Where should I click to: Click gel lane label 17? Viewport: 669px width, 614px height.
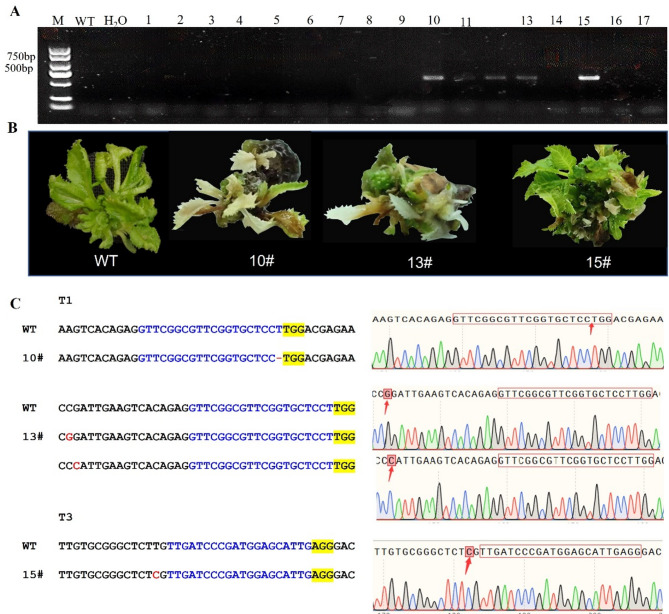643,20
